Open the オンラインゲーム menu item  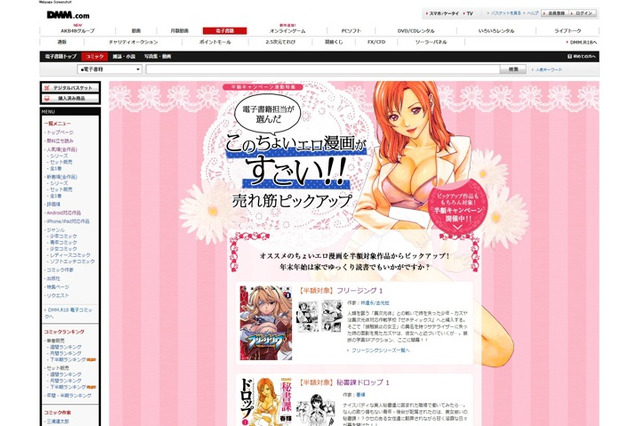pos(287,31)
